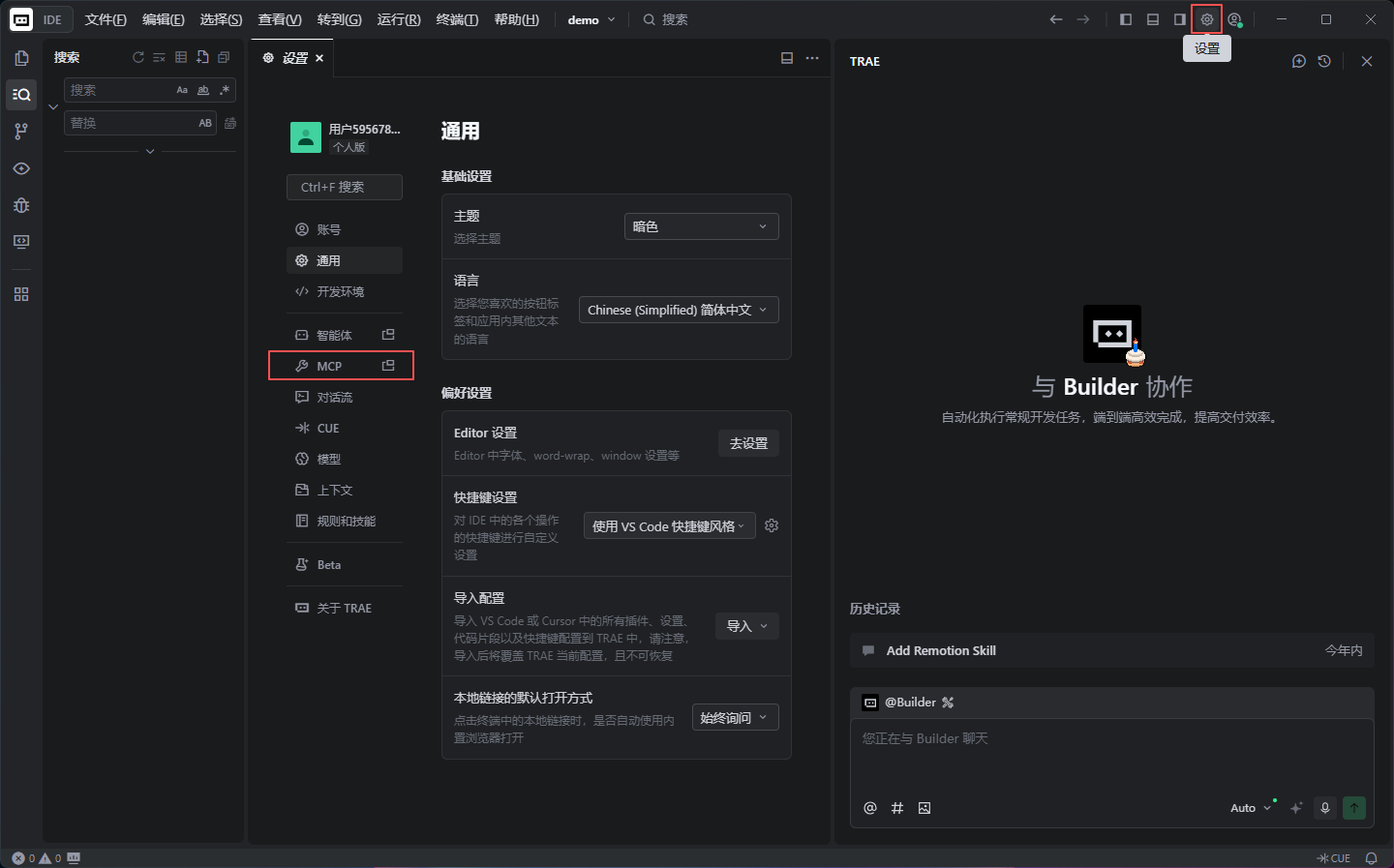Click the keybinding settings gear icon
Viewport: 1394px width, 868px height.
click(x=772, y=525)
